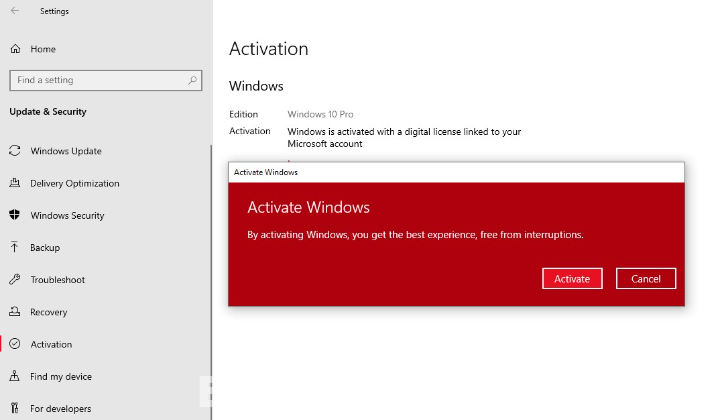Click the Update & Security section header
The height and width of the screenshot is (420, 720).
pyautogui.click(x=48, y=112)
